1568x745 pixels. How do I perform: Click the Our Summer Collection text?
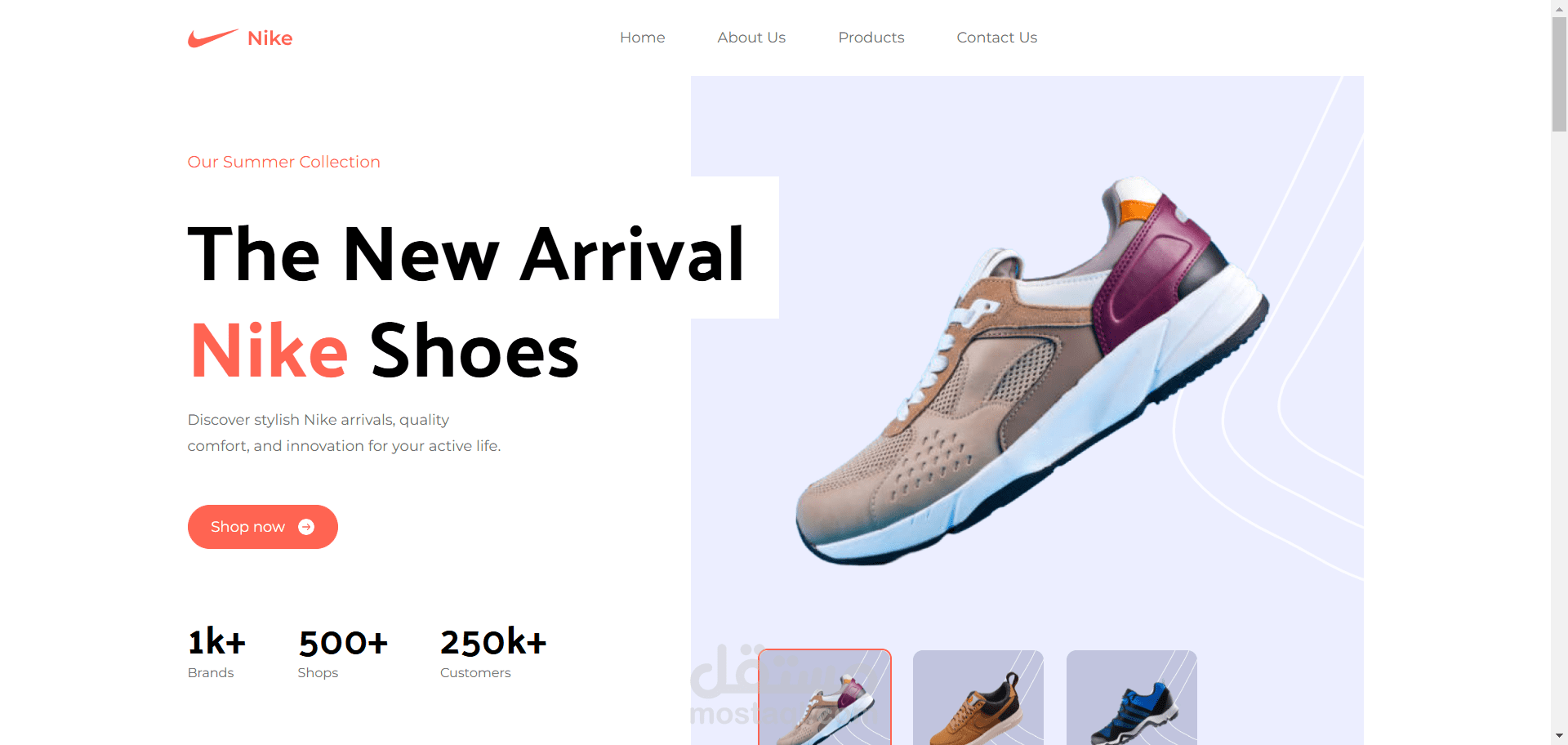pos(284,162)
